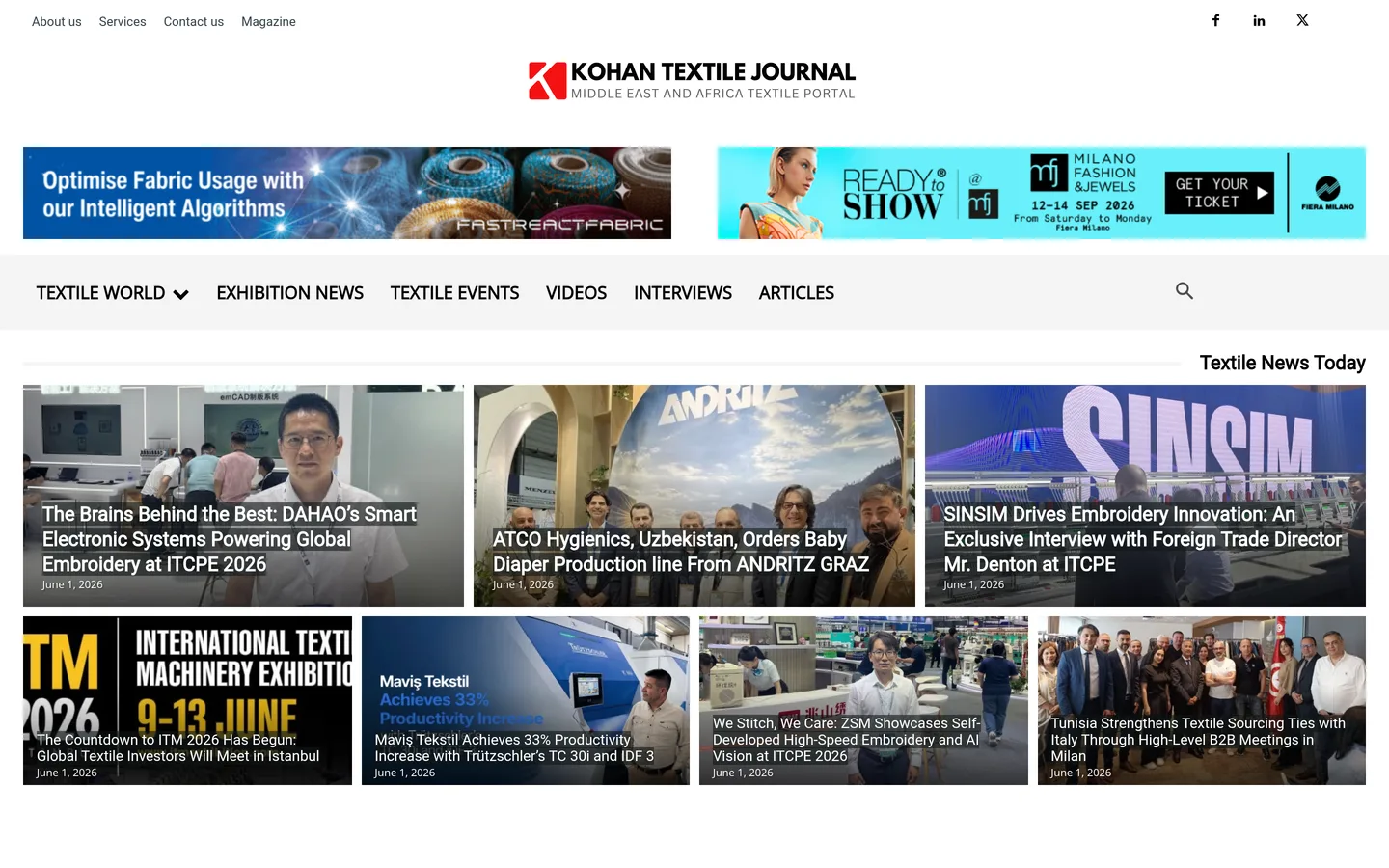
Task: Open the SINSIM Embroidery Innovation interview article
Action: 1143,539
